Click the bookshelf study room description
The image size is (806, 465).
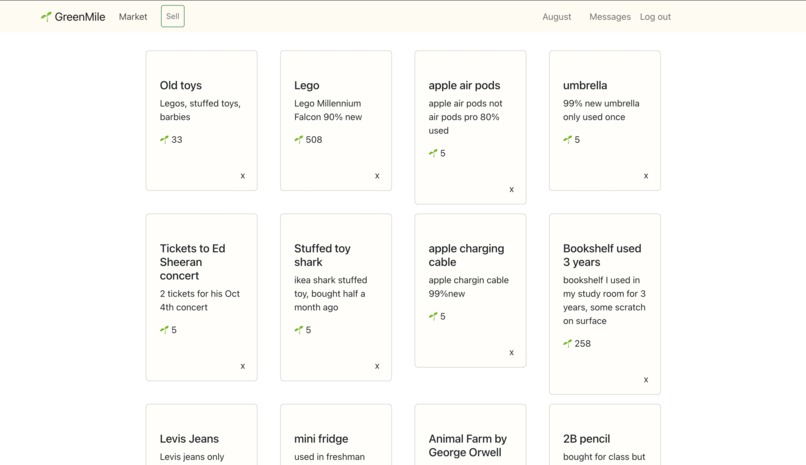(604, 301)
